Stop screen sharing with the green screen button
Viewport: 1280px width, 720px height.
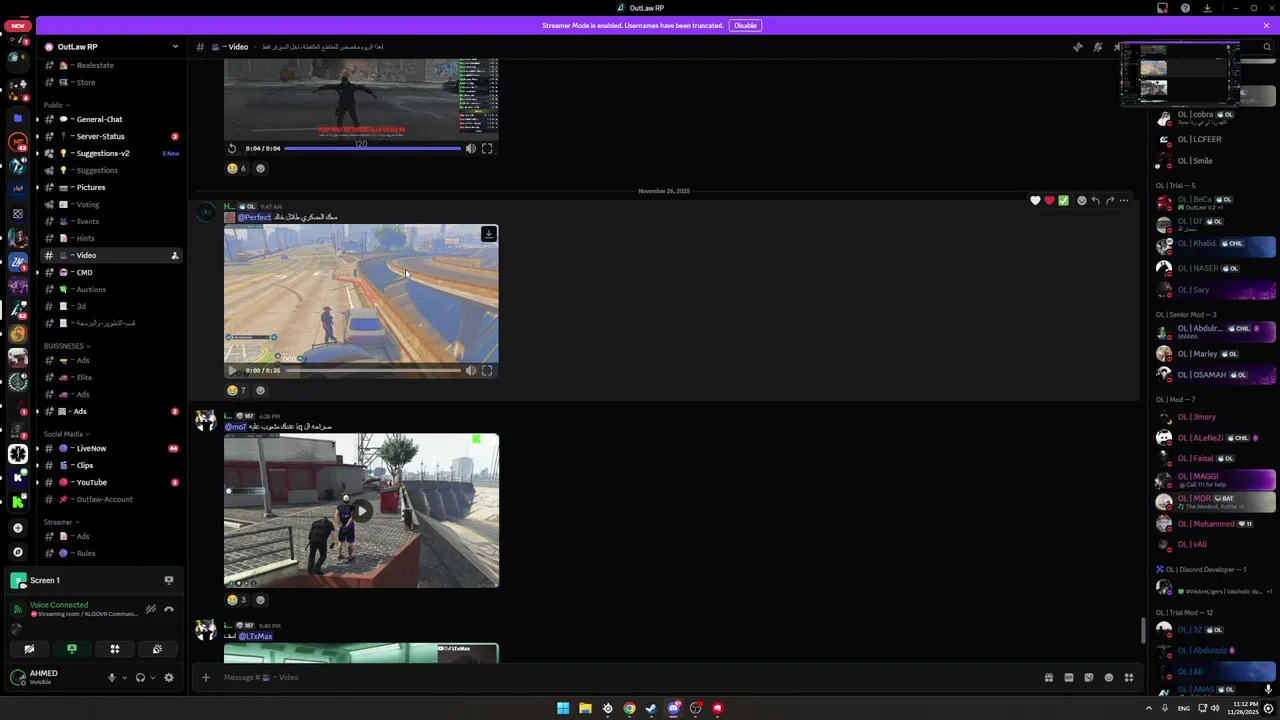point(72,649)
